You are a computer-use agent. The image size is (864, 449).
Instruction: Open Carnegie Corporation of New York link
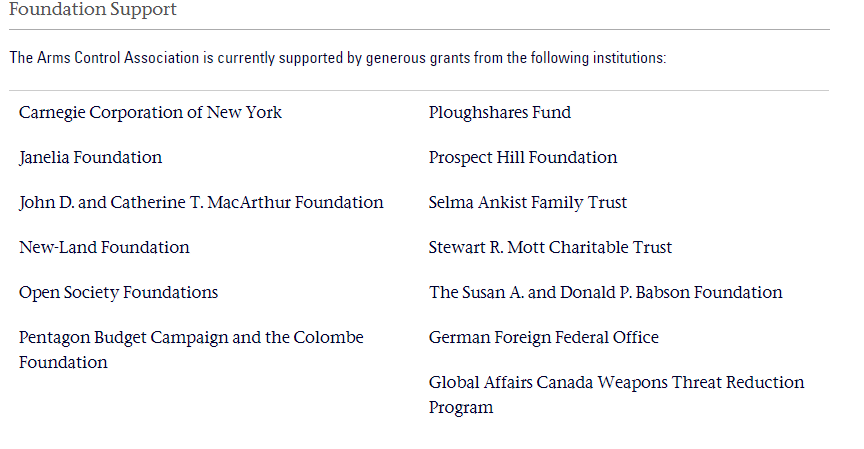point(150,112)
